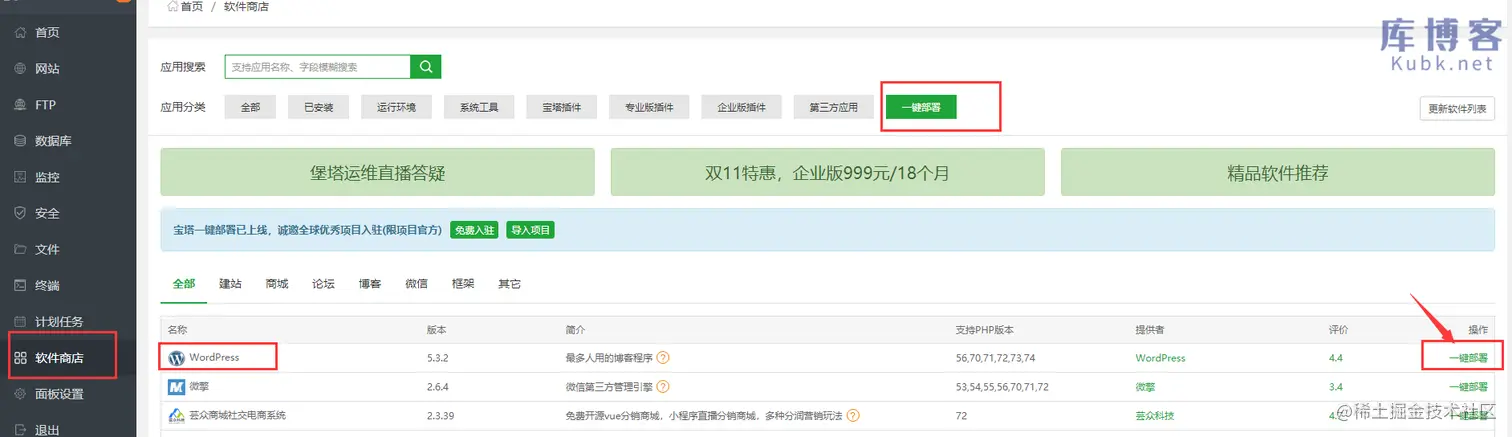Click the 免费入驻 green button
Image resolution: width=1512 pixels, height=437 pixels.
(x=474, y=230)
